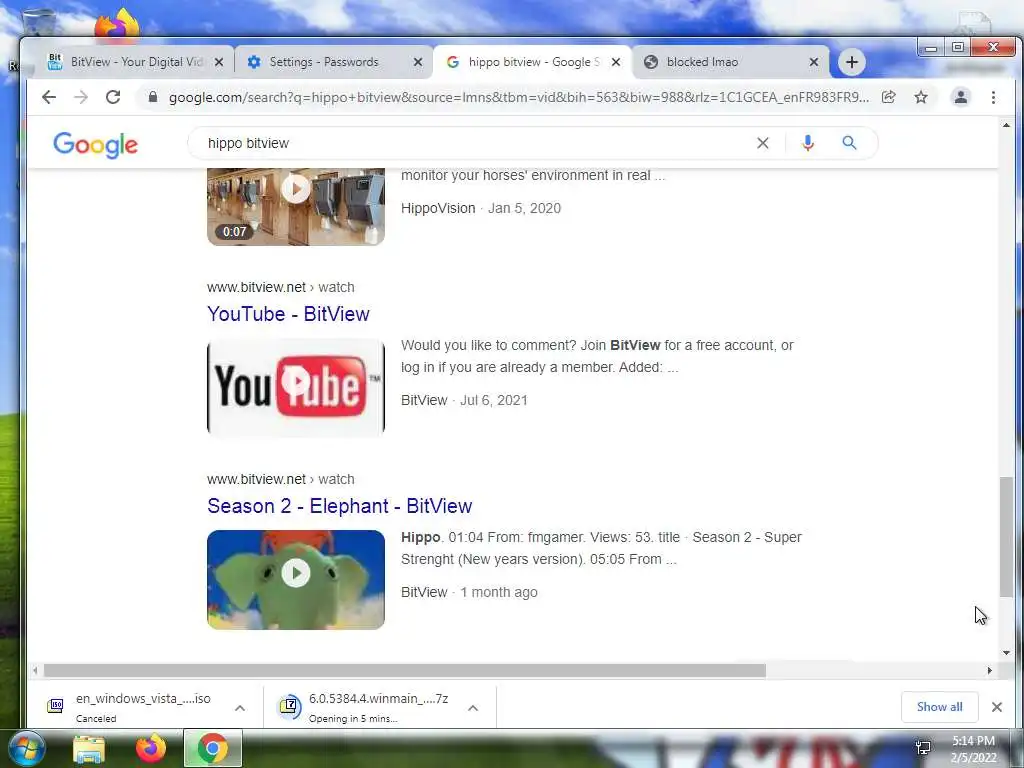Click the scroll down arrow
Image resolution: width=1024 pixels, height=768 pixels.
pos(1006,652)
